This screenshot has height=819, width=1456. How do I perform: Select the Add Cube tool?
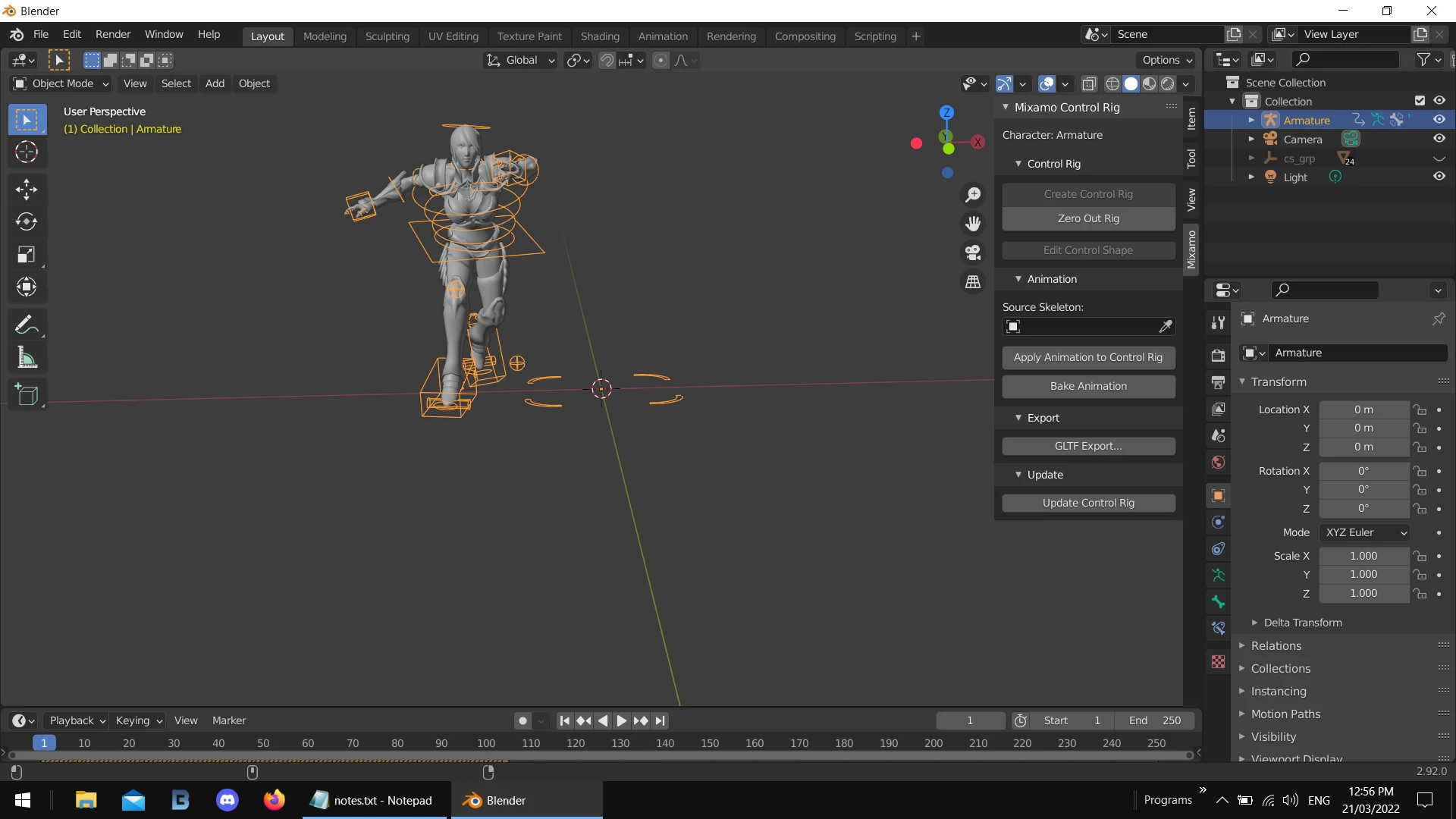(27, 394)
